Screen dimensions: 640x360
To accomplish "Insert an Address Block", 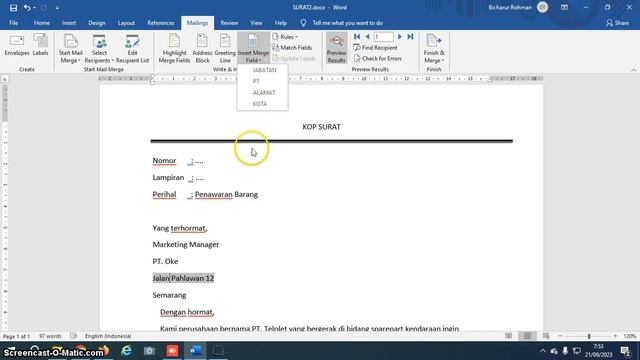I will pos(202,49).
